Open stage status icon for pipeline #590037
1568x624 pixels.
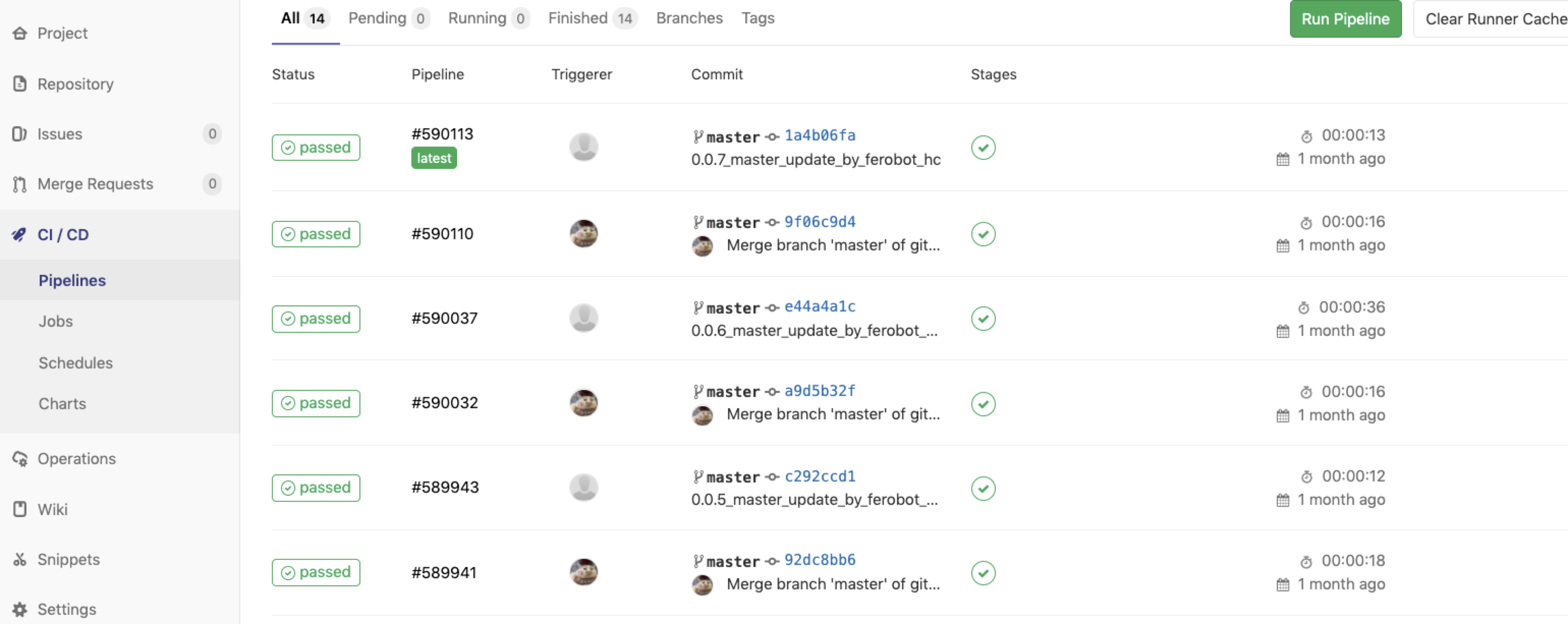coord(983,319)
